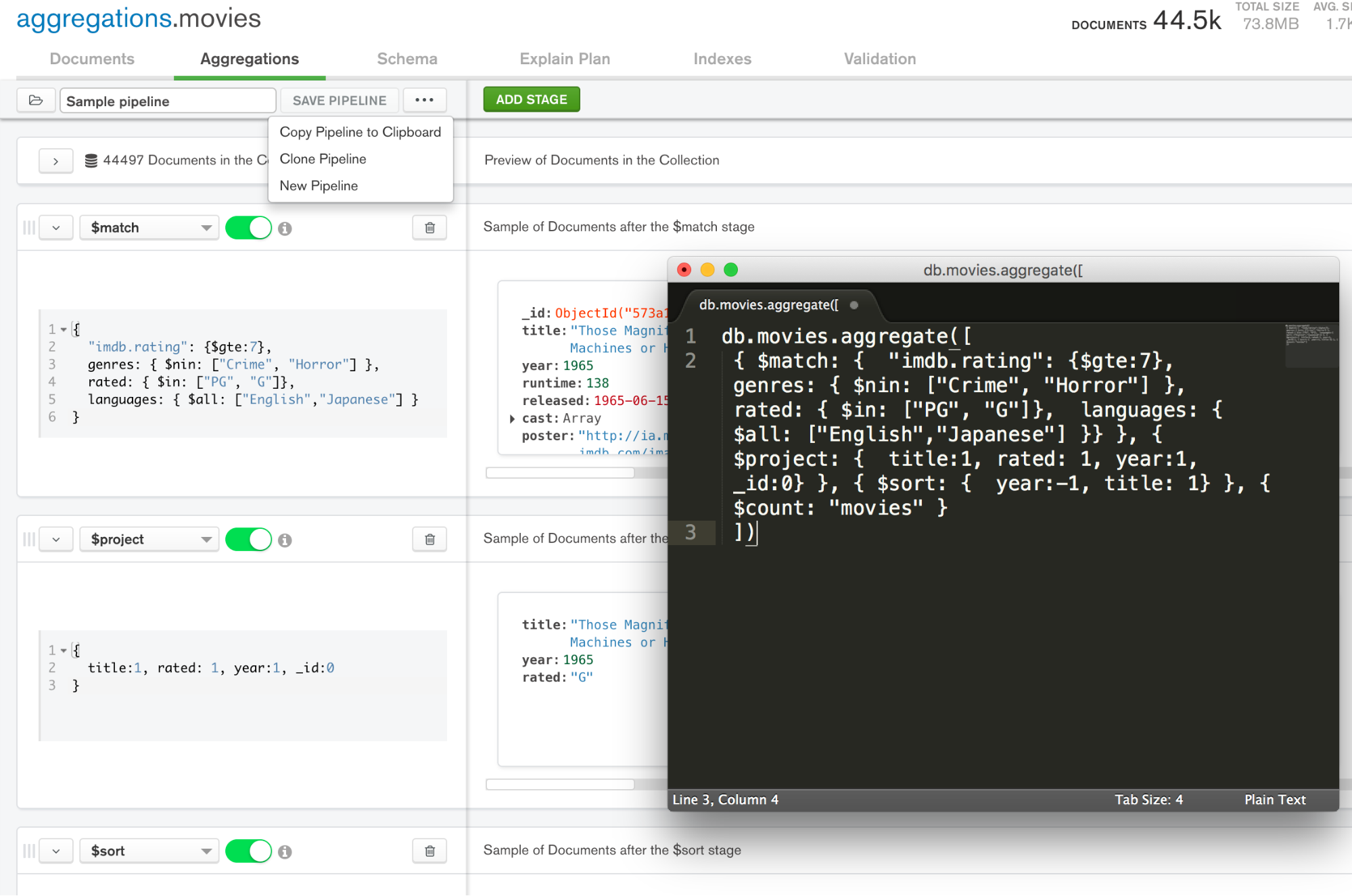Click the SAVE PIPELINE button

(x=339, y=99)
